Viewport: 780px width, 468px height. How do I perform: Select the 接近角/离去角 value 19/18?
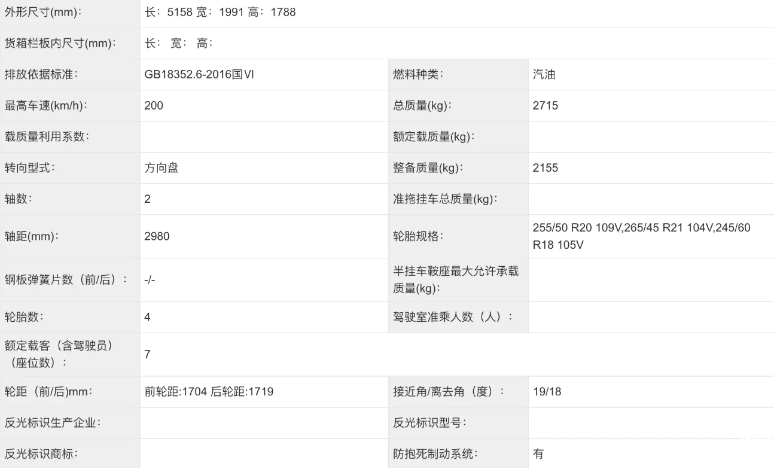pyautogui.click(x=548, y=391)
